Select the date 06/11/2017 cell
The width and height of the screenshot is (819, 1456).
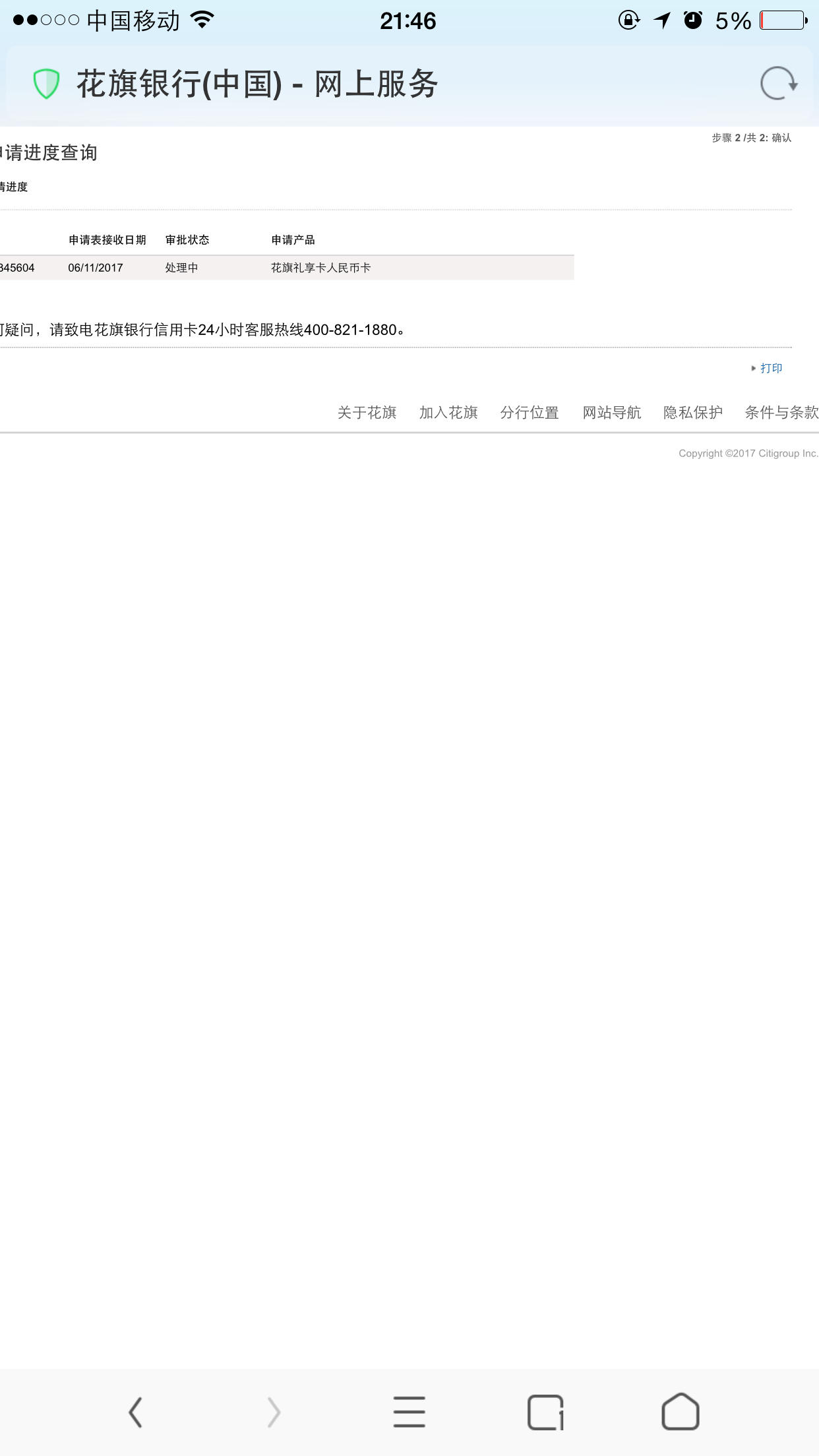96,268
